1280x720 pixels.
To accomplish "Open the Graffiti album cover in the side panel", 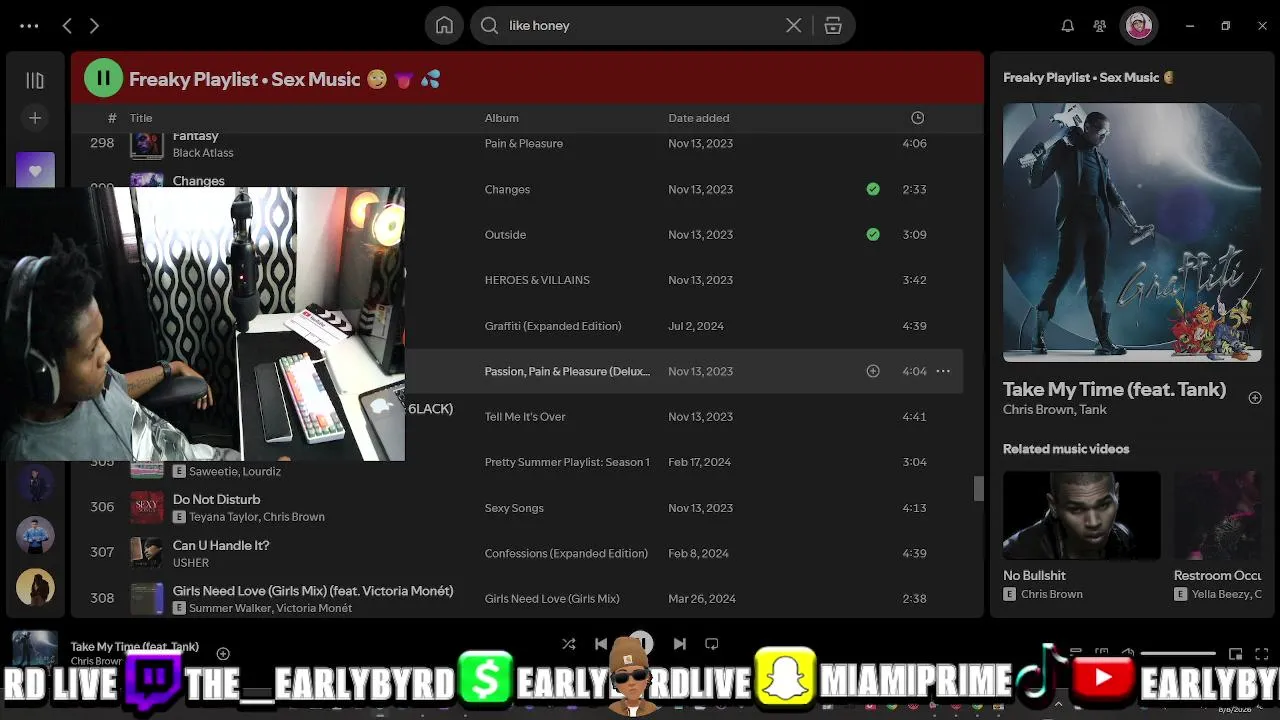I will [1132, 232].
